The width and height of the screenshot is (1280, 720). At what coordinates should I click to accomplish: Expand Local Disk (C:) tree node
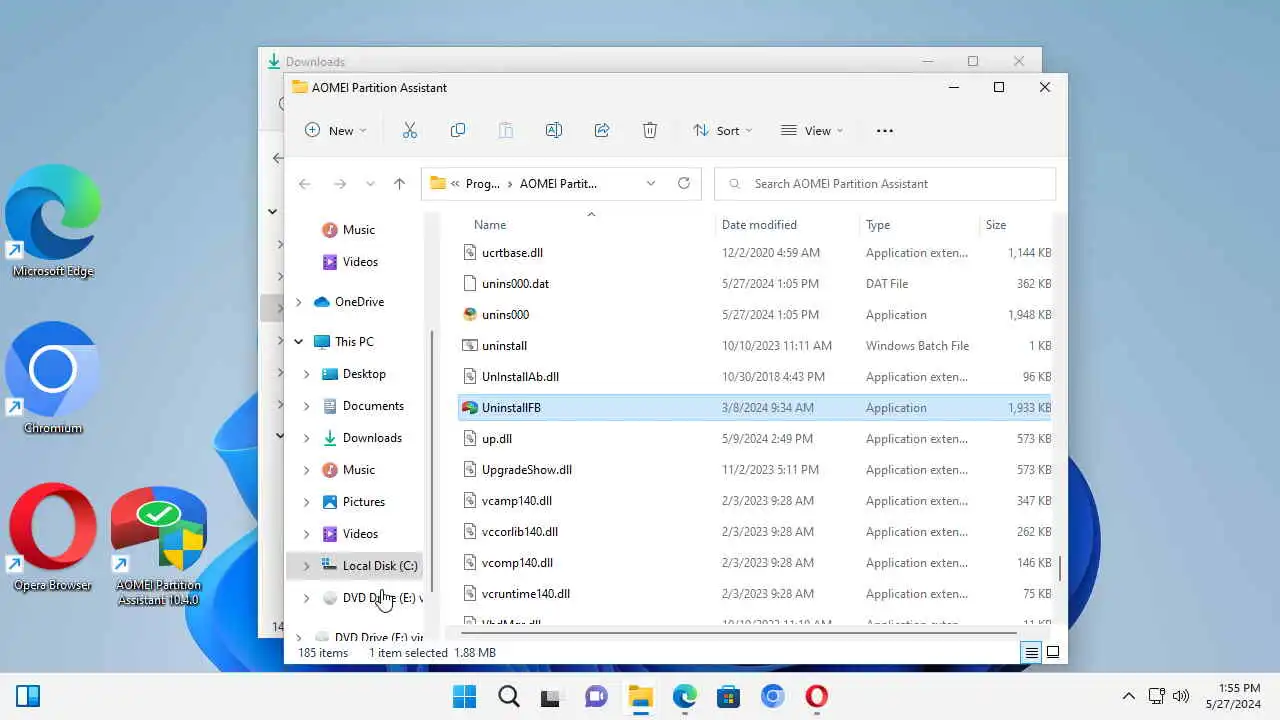306,566
